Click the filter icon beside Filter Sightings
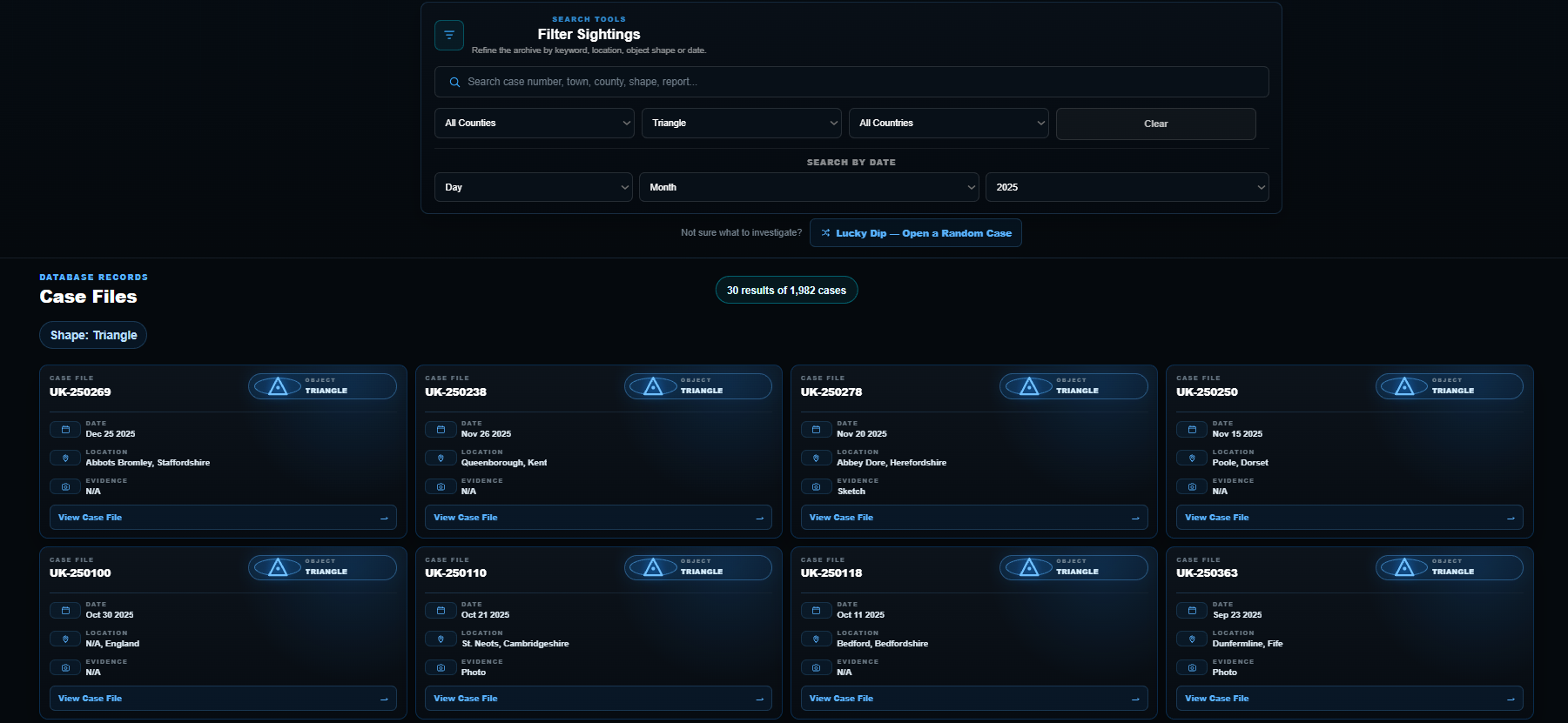The height and width of the screenshot is (723, 1568). coord(449,35)
